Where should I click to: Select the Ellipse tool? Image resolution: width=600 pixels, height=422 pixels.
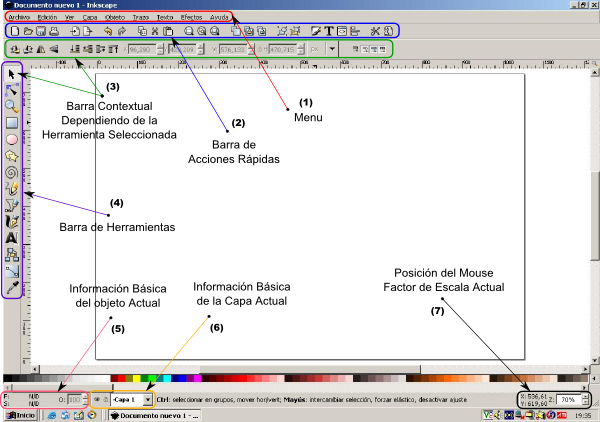coord(11,139)
